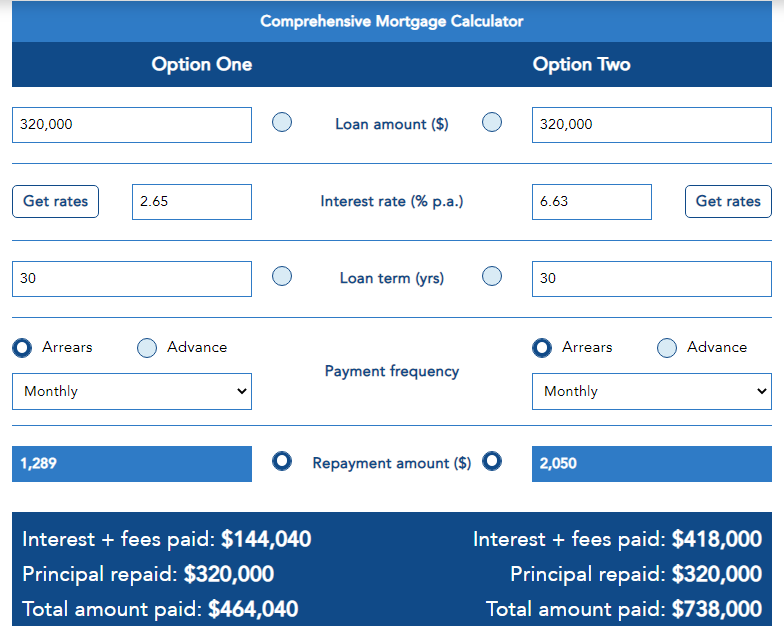Select Option Two loan amount radio button
The height and width of the screenshot is (626, 784).
click(492, 123)
